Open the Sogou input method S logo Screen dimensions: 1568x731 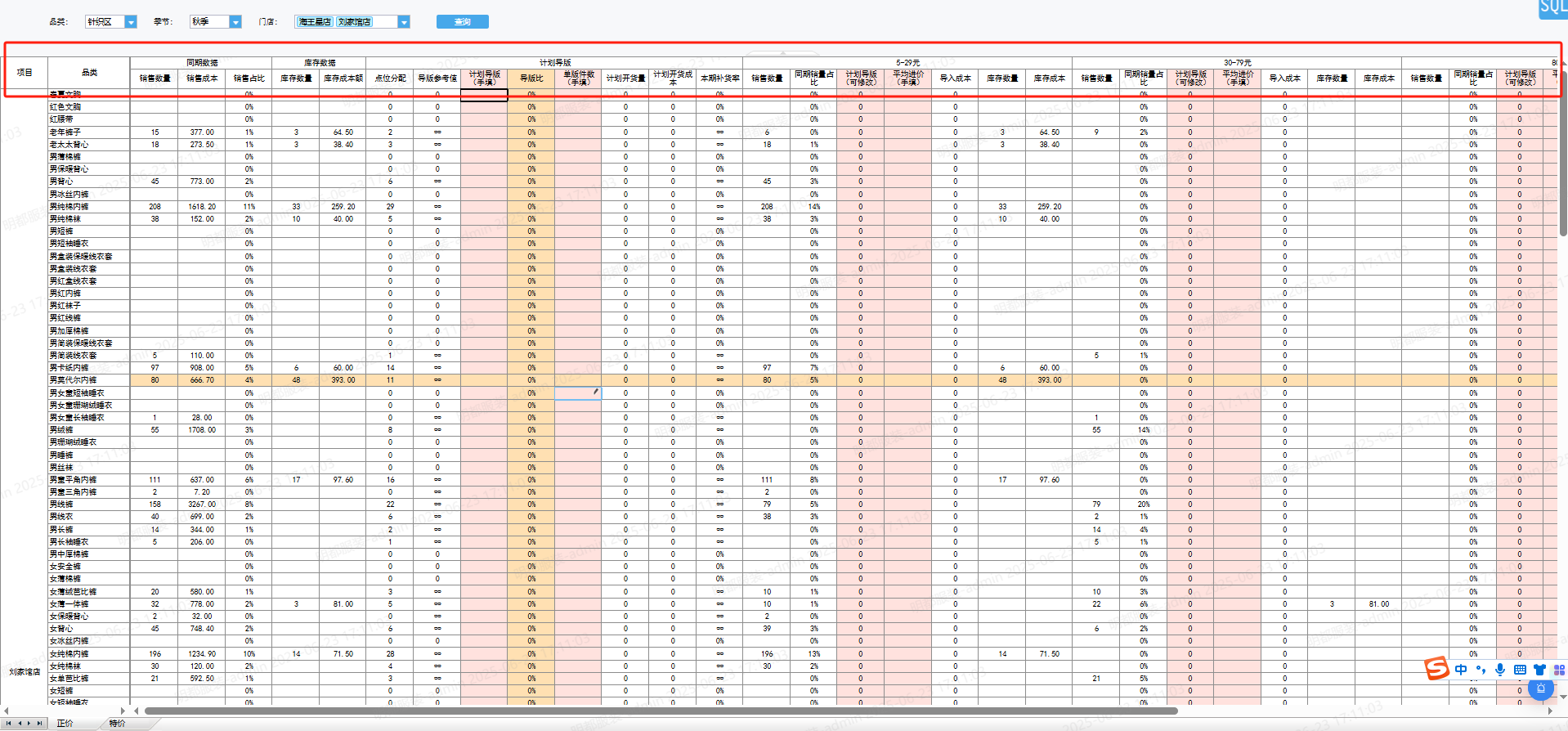click(x=1437, y=669)
